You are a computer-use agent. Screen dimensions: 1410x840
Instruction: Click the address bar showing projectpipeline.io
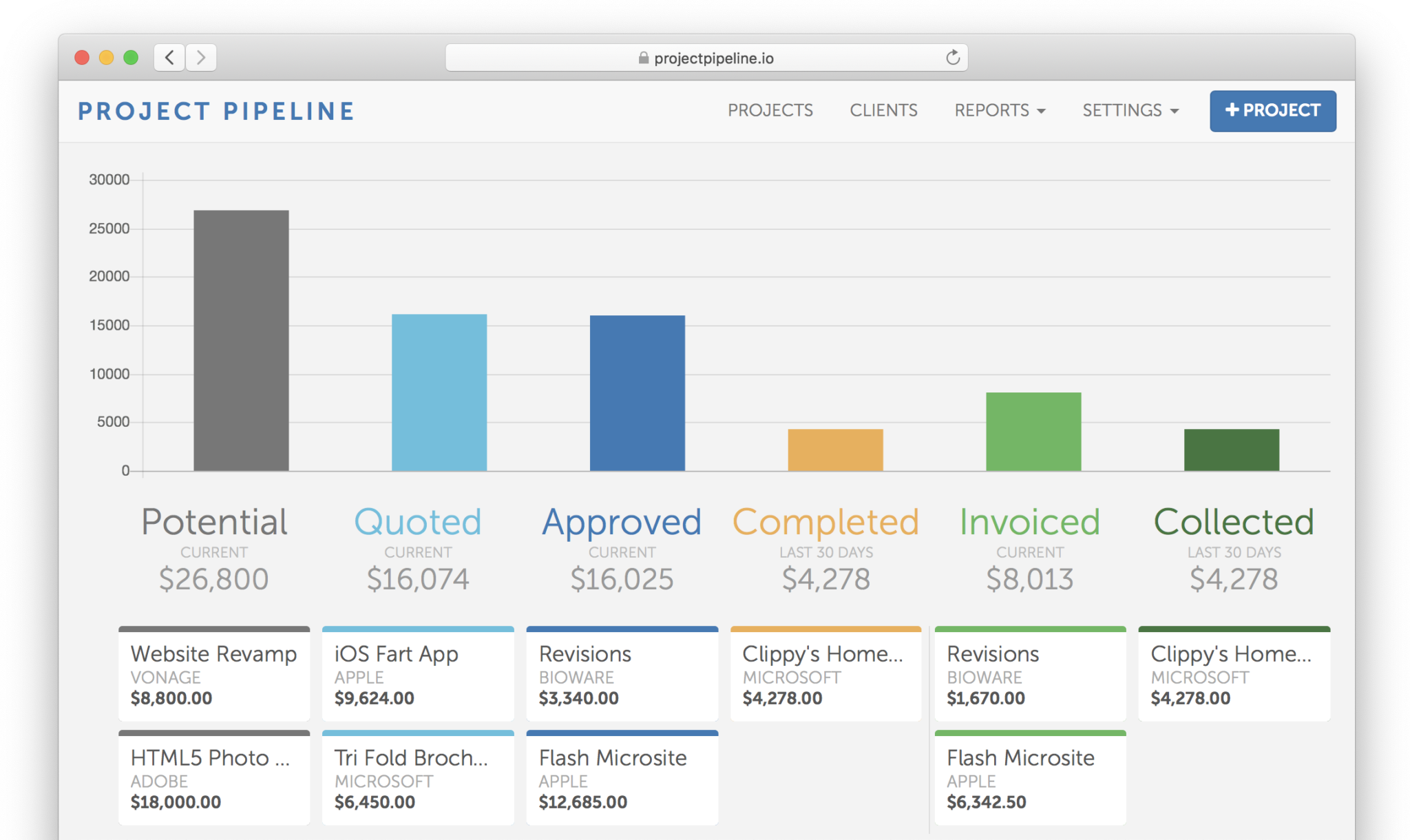(x=713, y=58)
